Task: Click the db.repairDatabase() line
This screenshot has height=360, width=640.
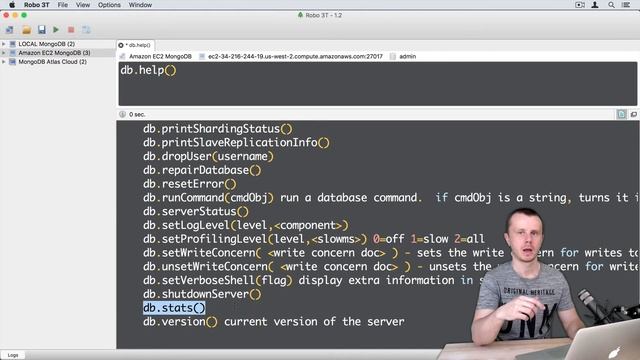Action: [x=202, y=170]
